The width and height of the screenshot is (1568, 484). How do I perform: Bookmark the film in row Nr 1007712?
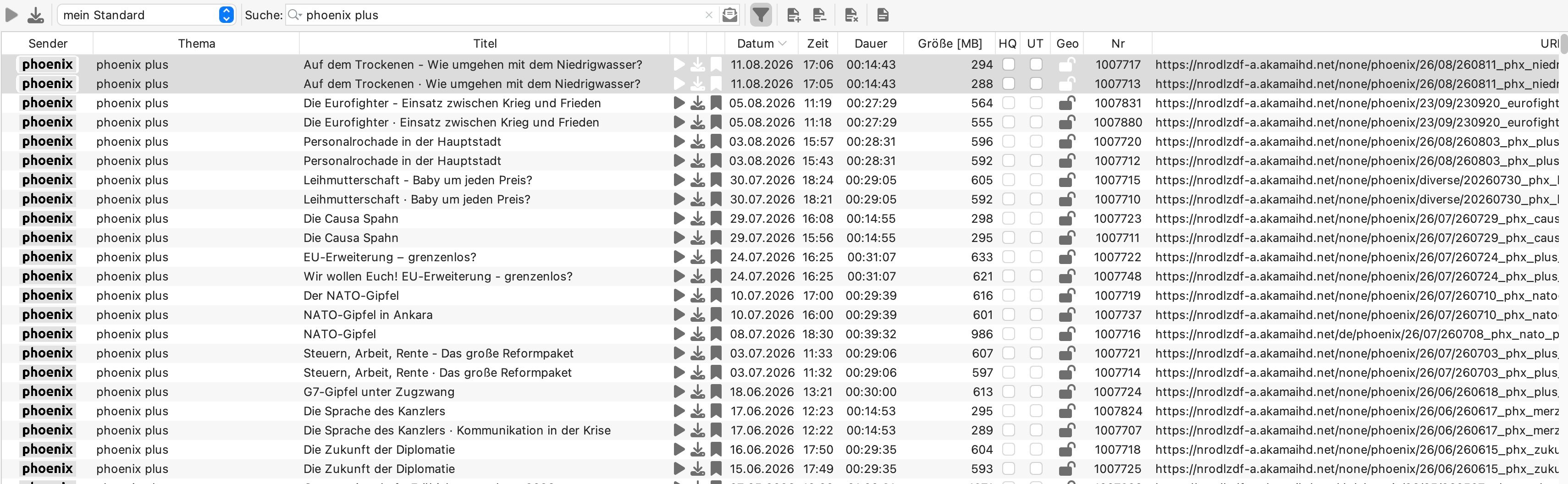(716, 161)
